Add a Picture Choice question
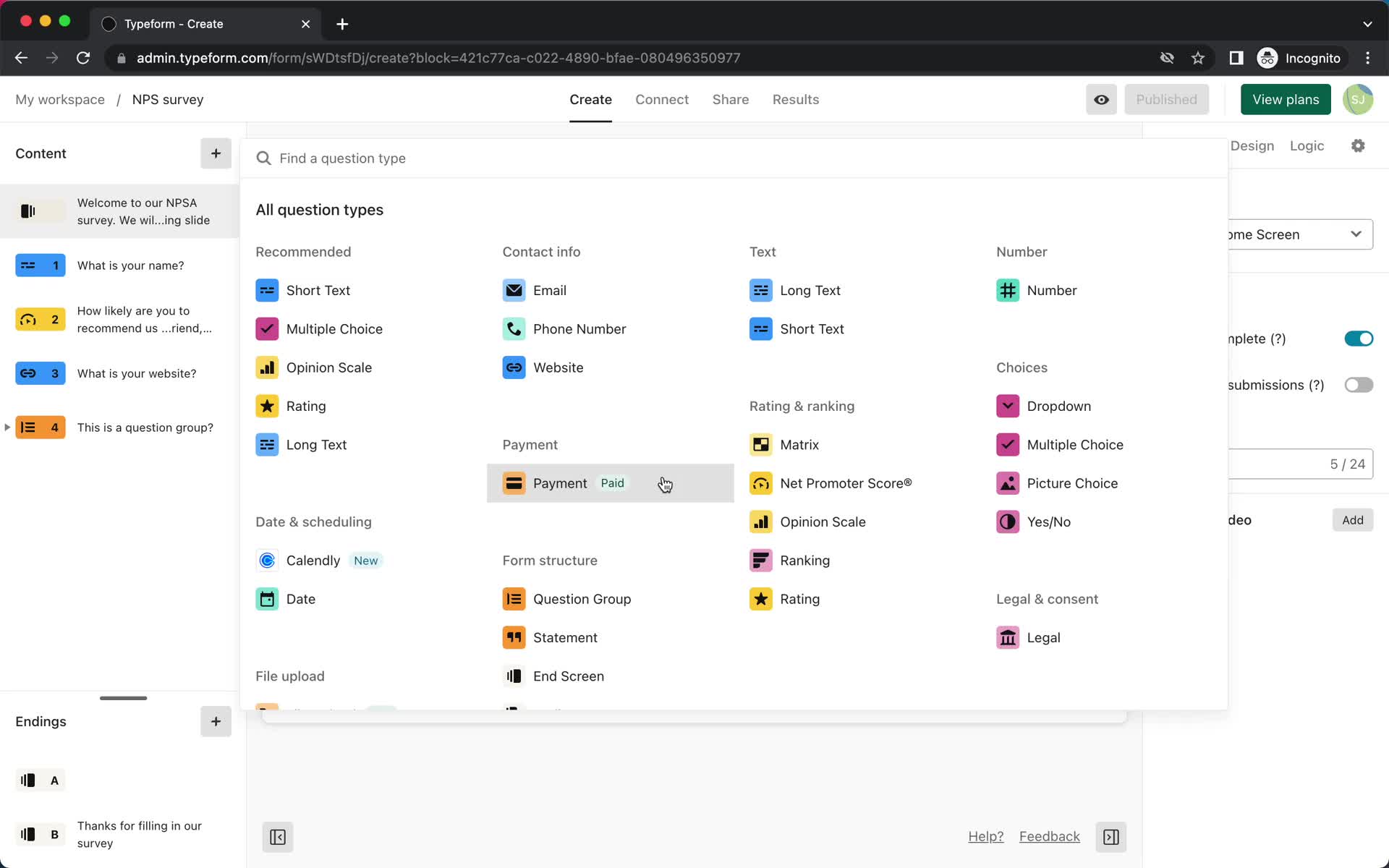 coord(1057,483)
